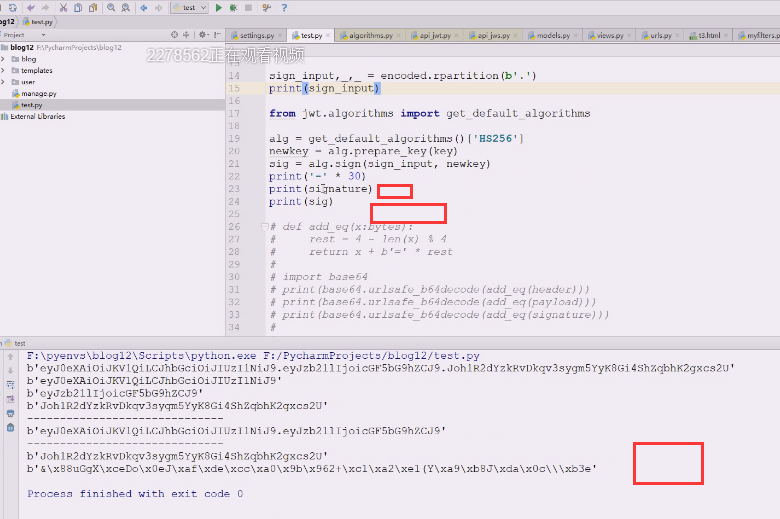Screen dimensions: 780x519
Task: Open Project panel gear options menu
Action: [203, 35]
